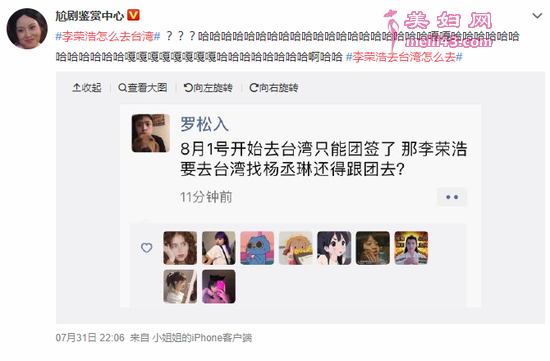Click the black-haired anime girl liker avatar
Viewport: 550px width, 361px height.
pyautogui.click(x=334, y=248)
